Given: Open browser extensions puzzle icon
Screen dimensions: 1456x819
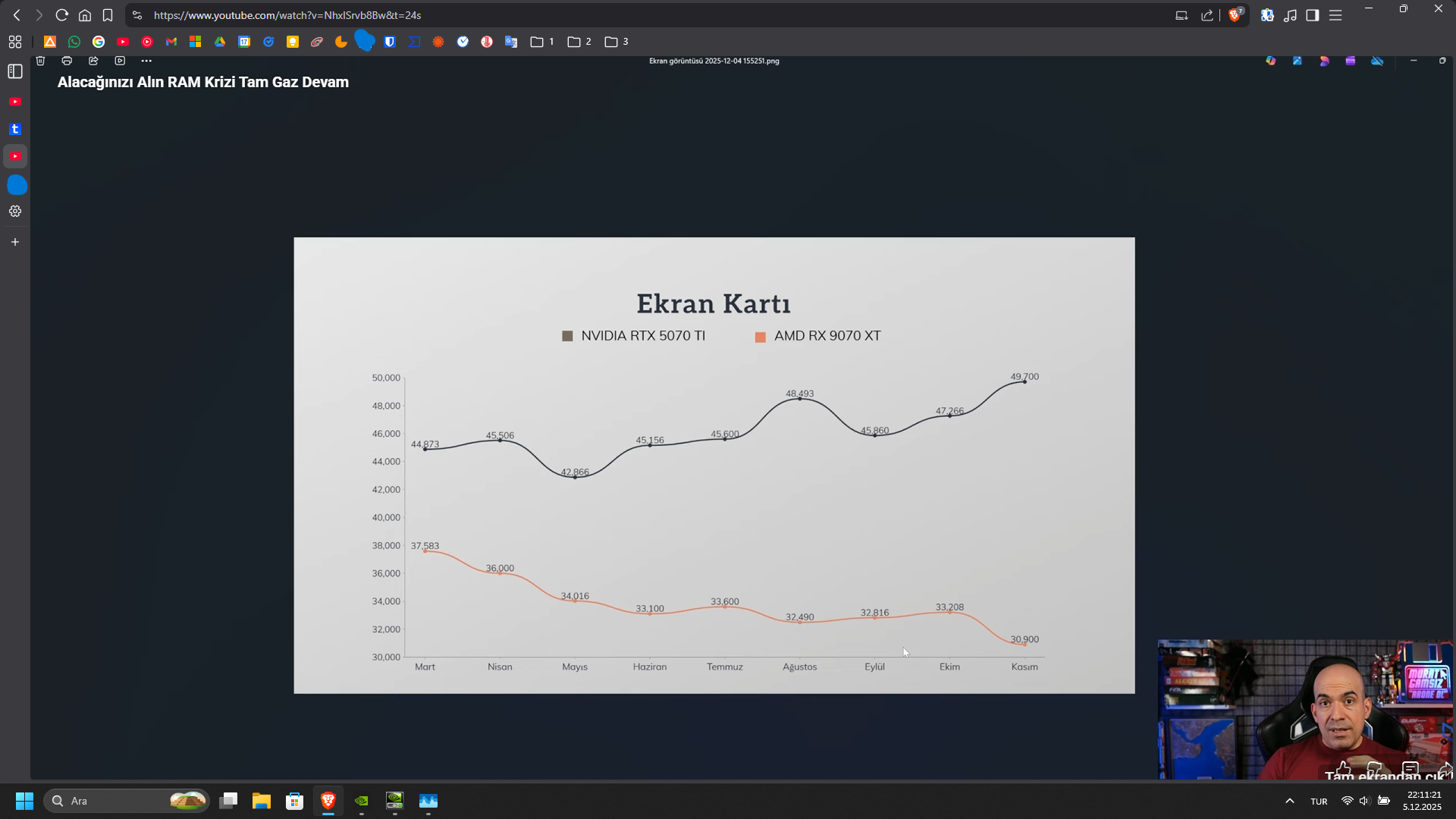Looking at the screenshot, I should 1267,15.
